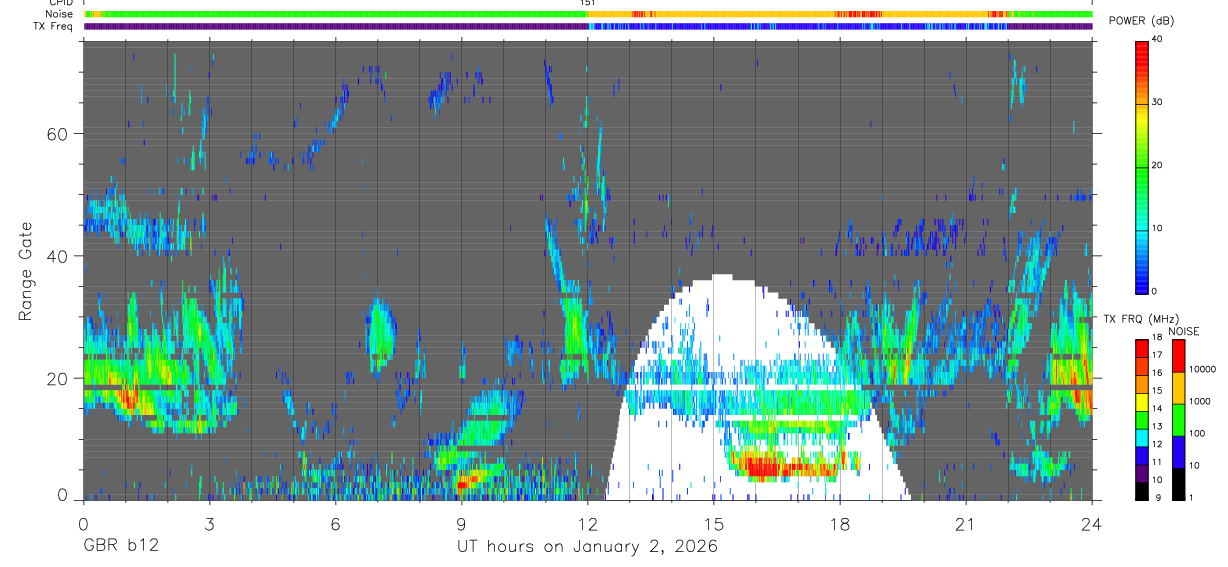Screen dimensions: 1228x567
Task: Click the 10 label on POWER scale
Action: 1159,228
